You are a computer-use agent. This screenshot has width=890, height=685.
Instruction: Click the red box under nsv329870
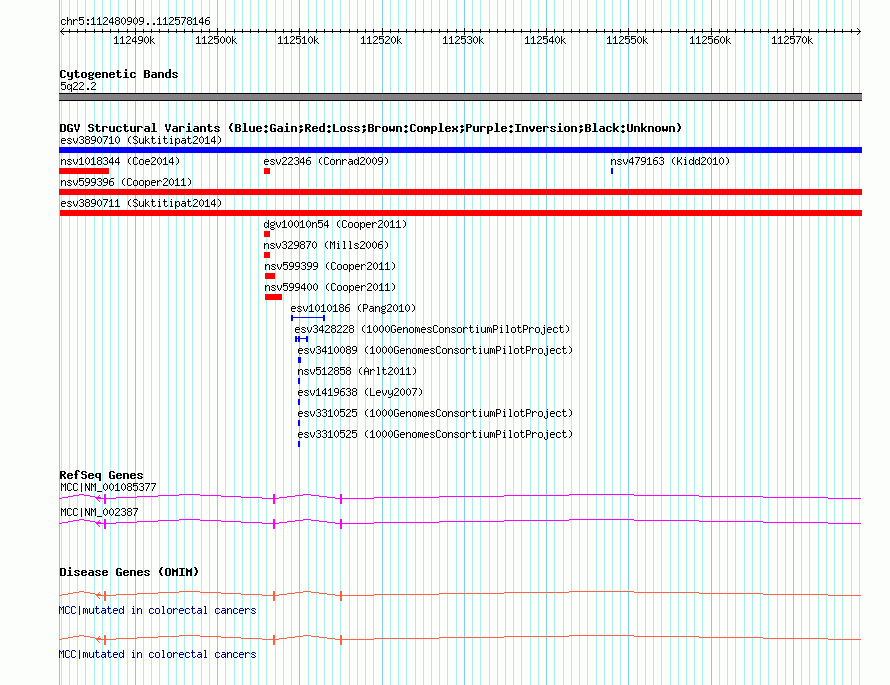tap(267, 255)
